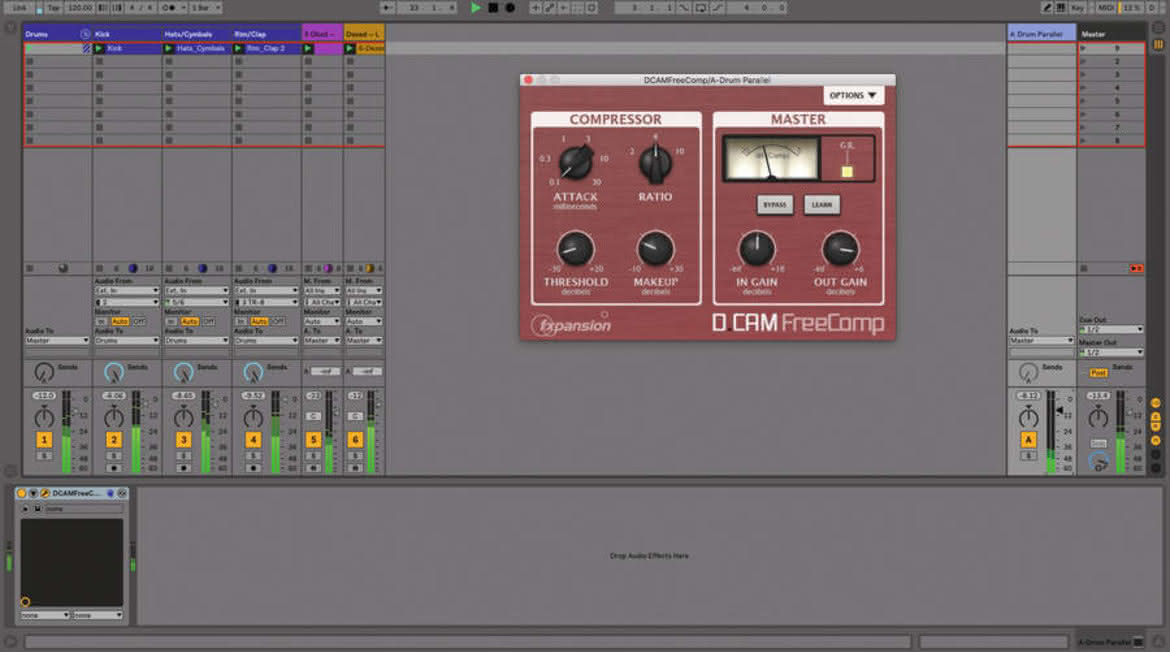This screenshot has height=652, width=1170.
Task: Toggle track 6 activator button
Action: tap(355, 439)
